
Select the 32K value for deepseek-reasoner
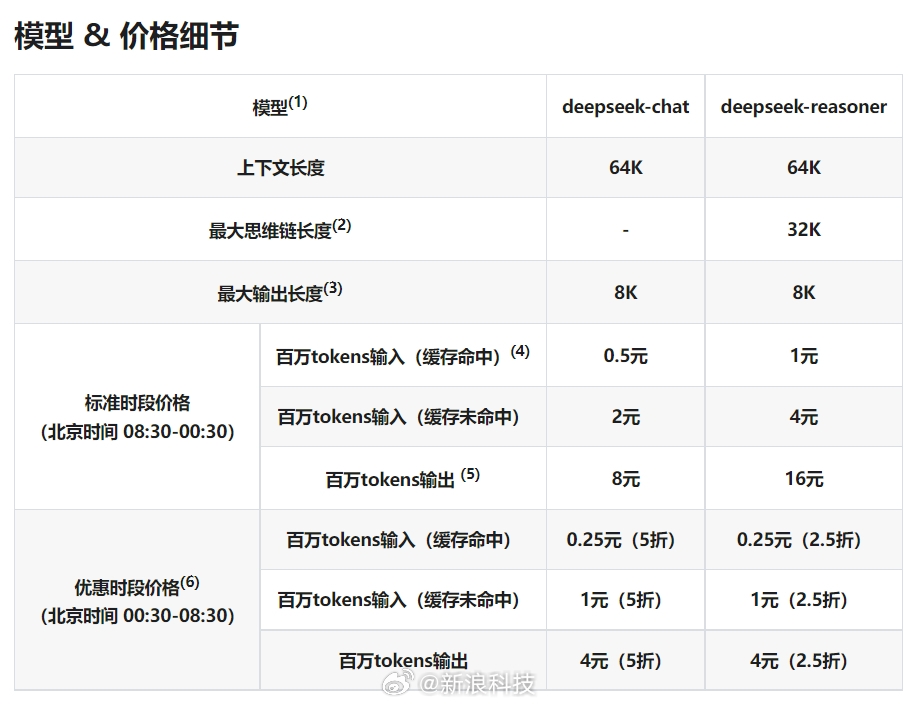(802, 229)
